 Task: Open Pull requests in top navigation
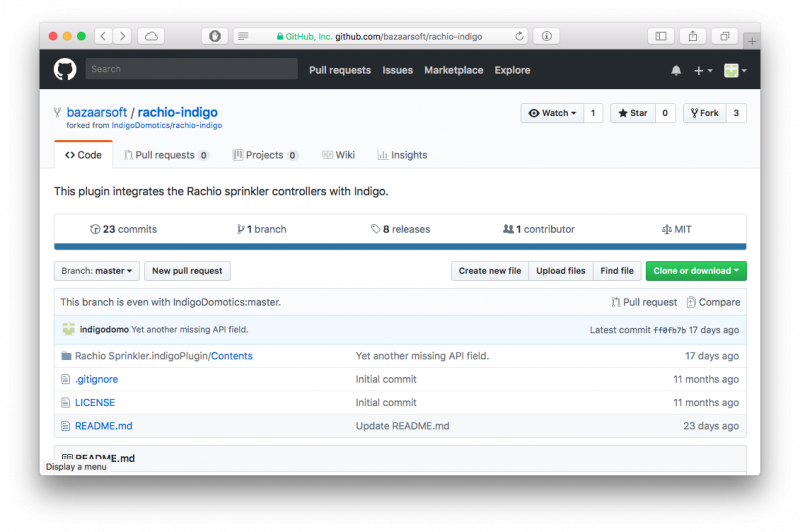click(340, 70)
